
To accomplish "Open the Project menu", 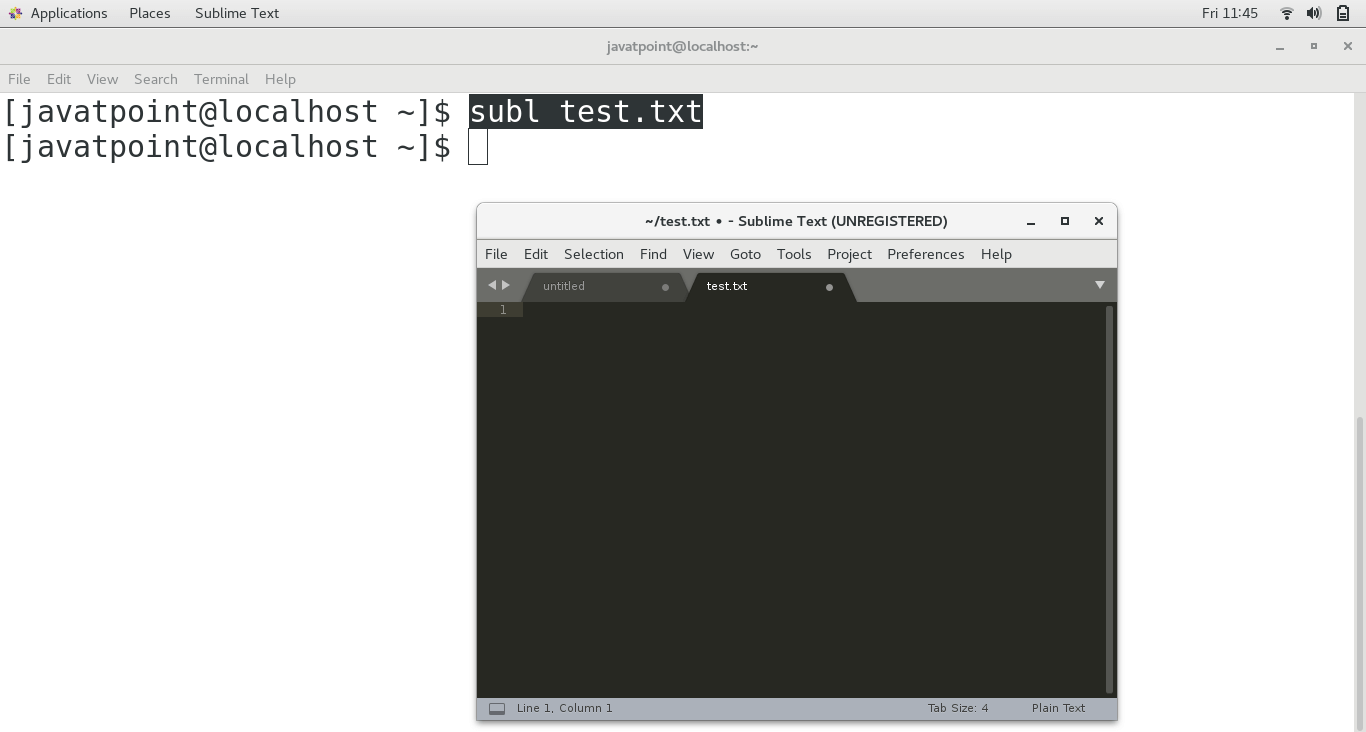I will click(849, 254).
